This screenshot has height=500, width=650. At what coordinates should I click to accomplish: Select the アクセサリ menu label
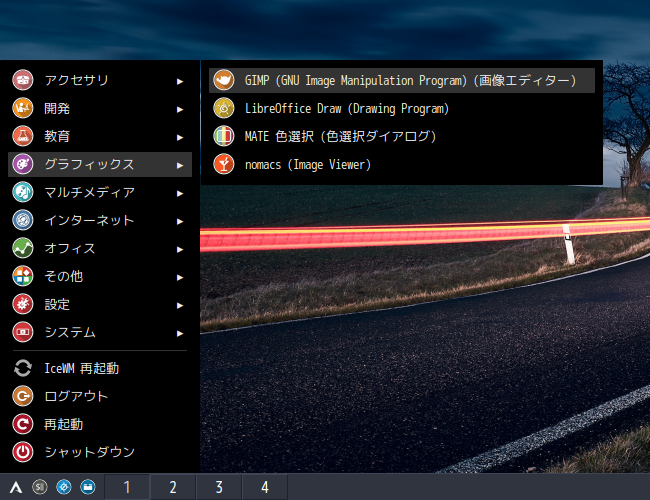pyautogui.click(x=77, y=80)
